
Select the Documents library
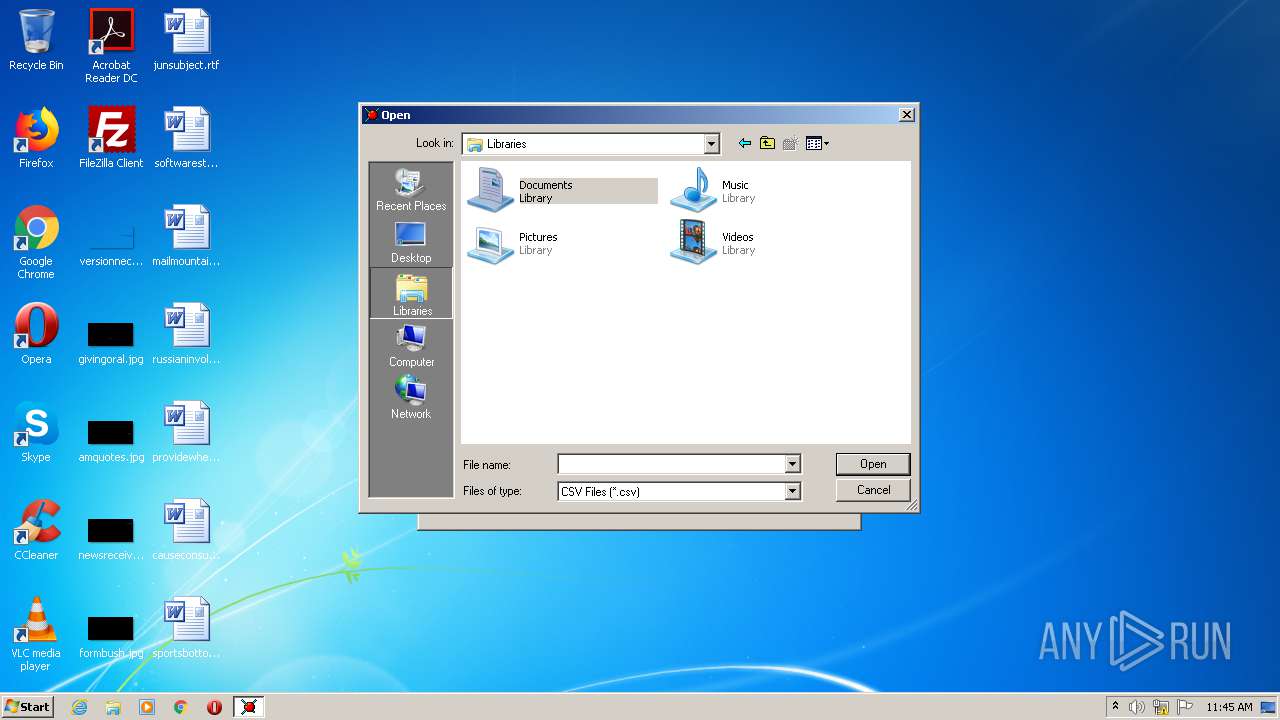(x=562, y=190)
